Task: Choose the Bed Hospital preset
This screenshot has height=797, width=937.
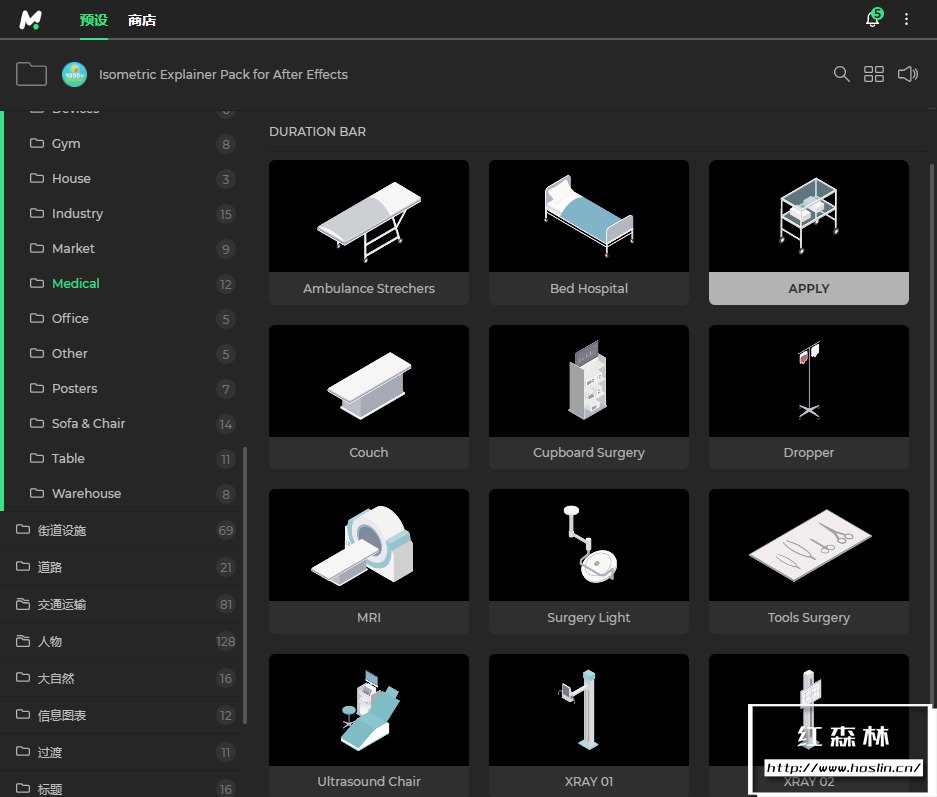Action: click(589, 217)
